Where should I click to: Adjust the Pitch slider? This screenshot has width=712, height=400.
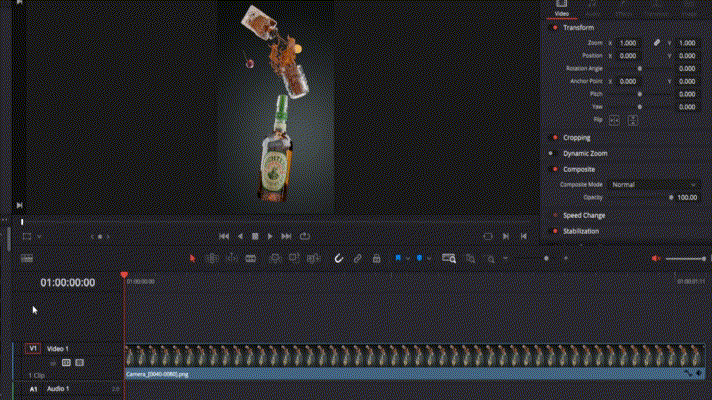pyautogui.click(x=640, y=94)
